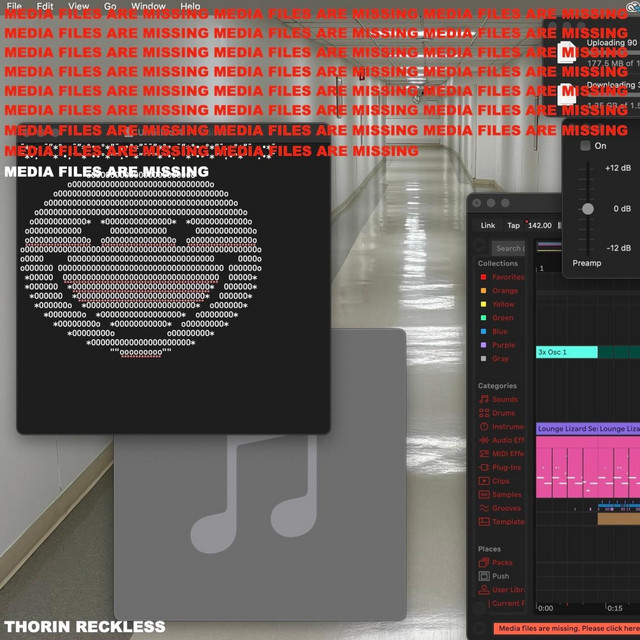
Task: Select the Purple collection
Action: coord(498,345)
